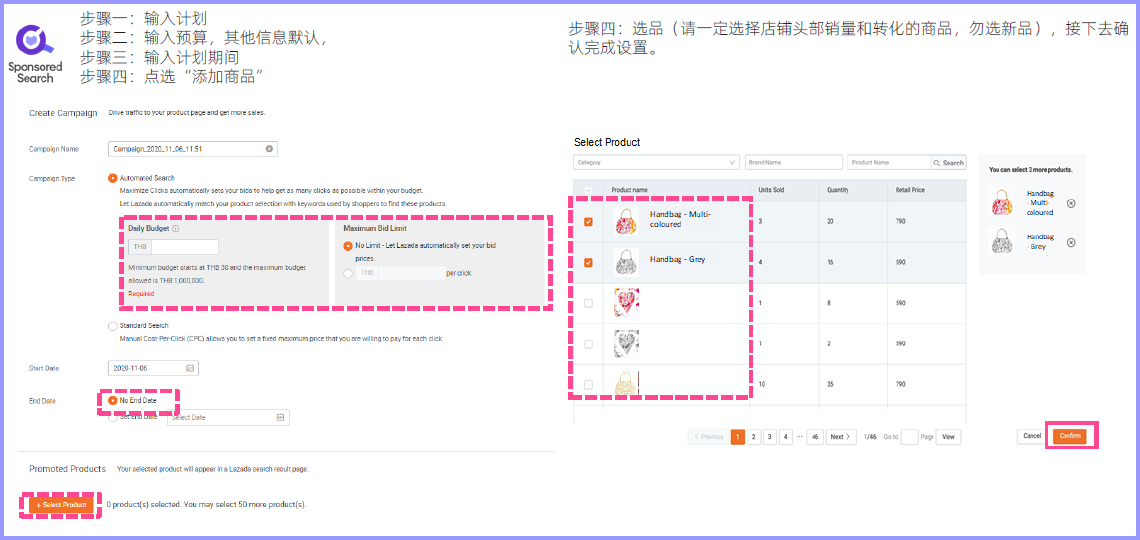Check the red heart product row checkbox
The width and height of the screenshot is (1140, 540).
(588, 303)
